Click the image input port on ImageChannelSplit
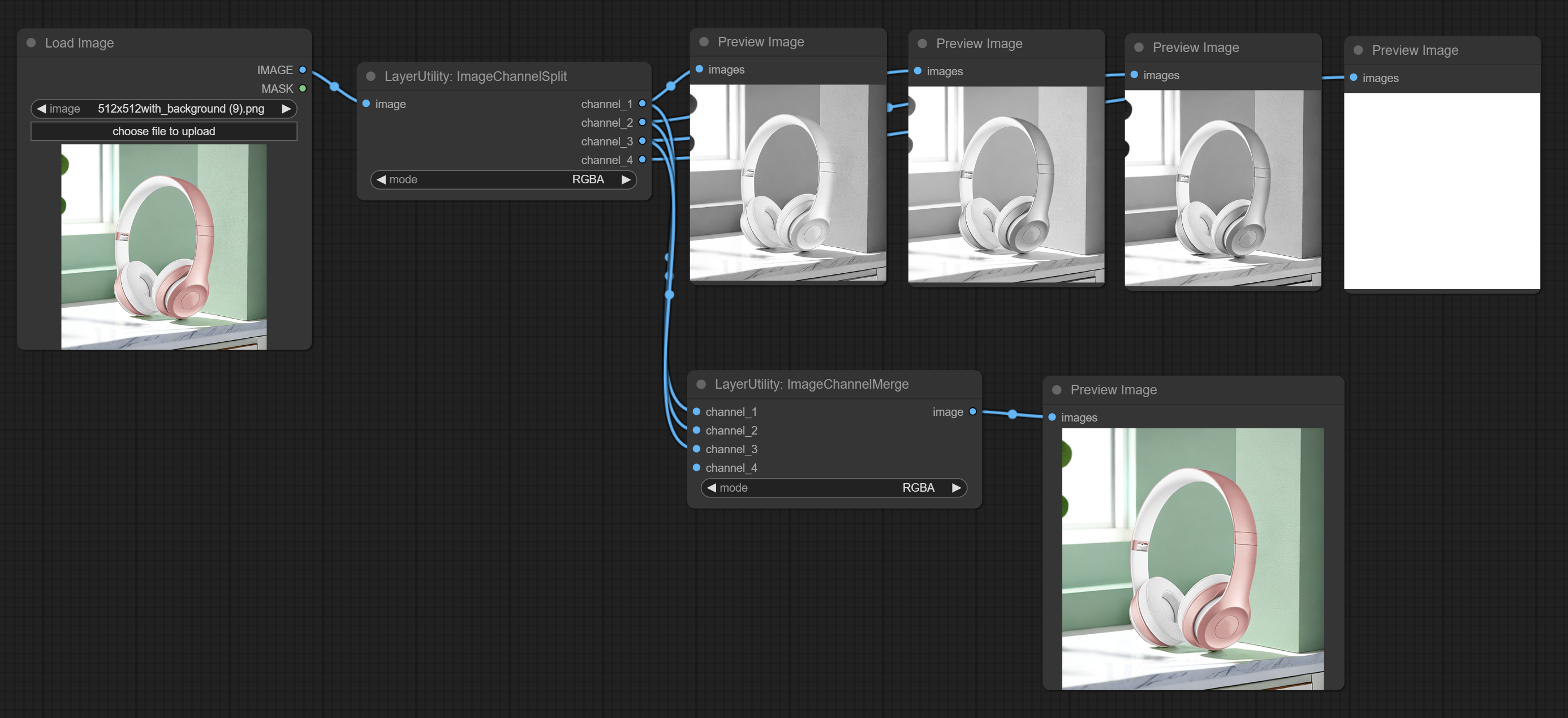Image resolution: width=1568 pixels, height=718 pixels. click(367, 104)
